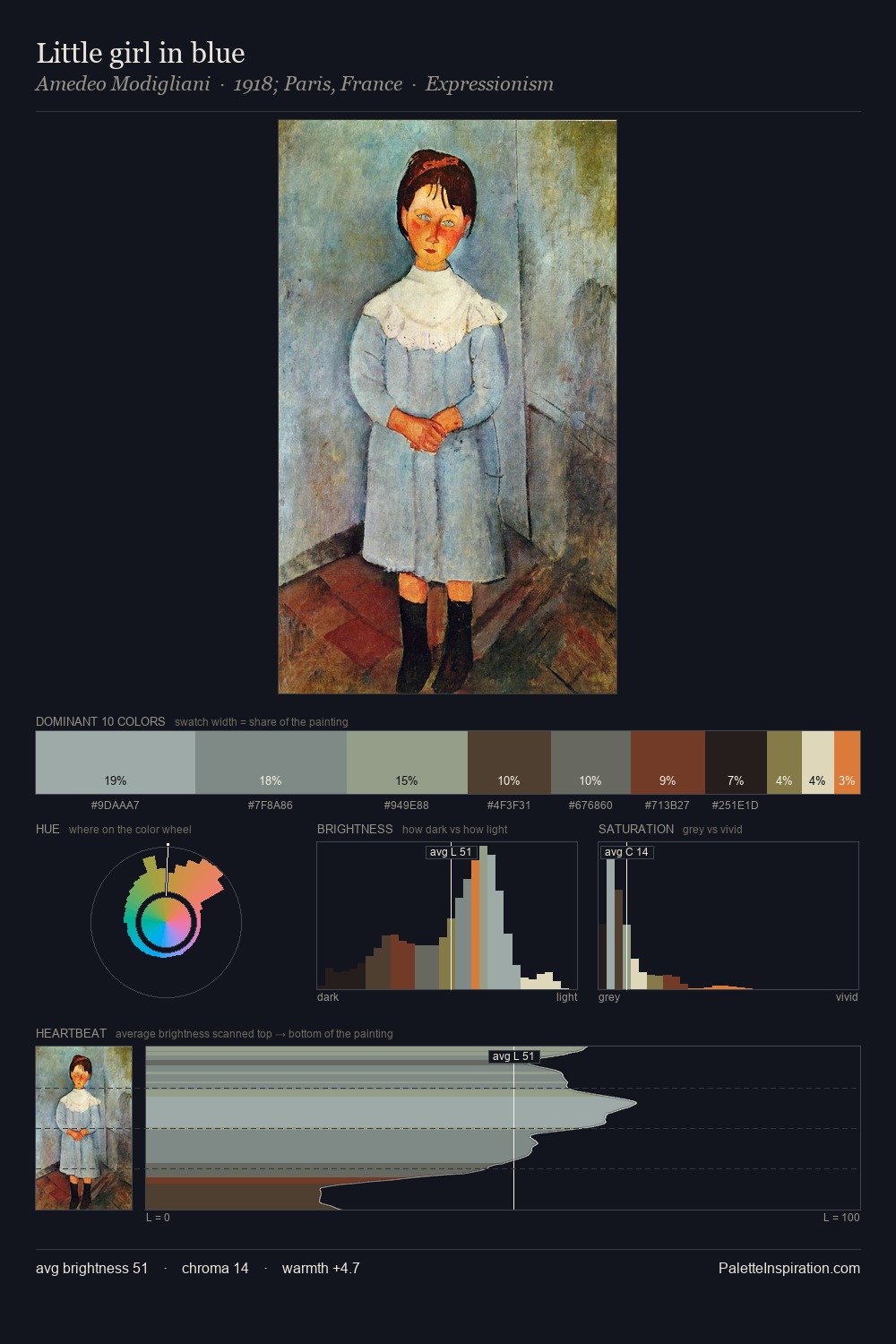Click the 'where on the color wheel' caption

click(x=130, y=829)
